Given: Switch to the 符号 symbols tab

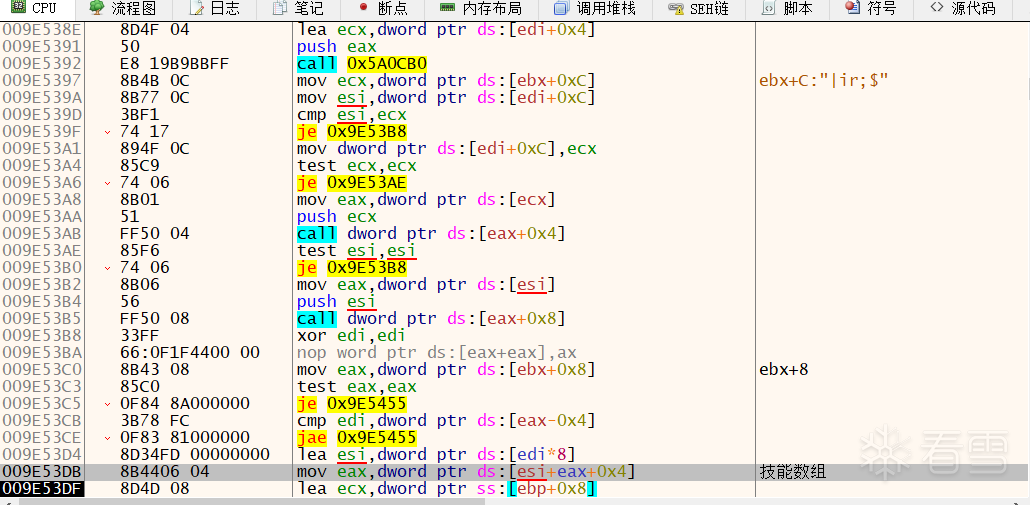Looking at the screenshot, I should coord(871,9).
